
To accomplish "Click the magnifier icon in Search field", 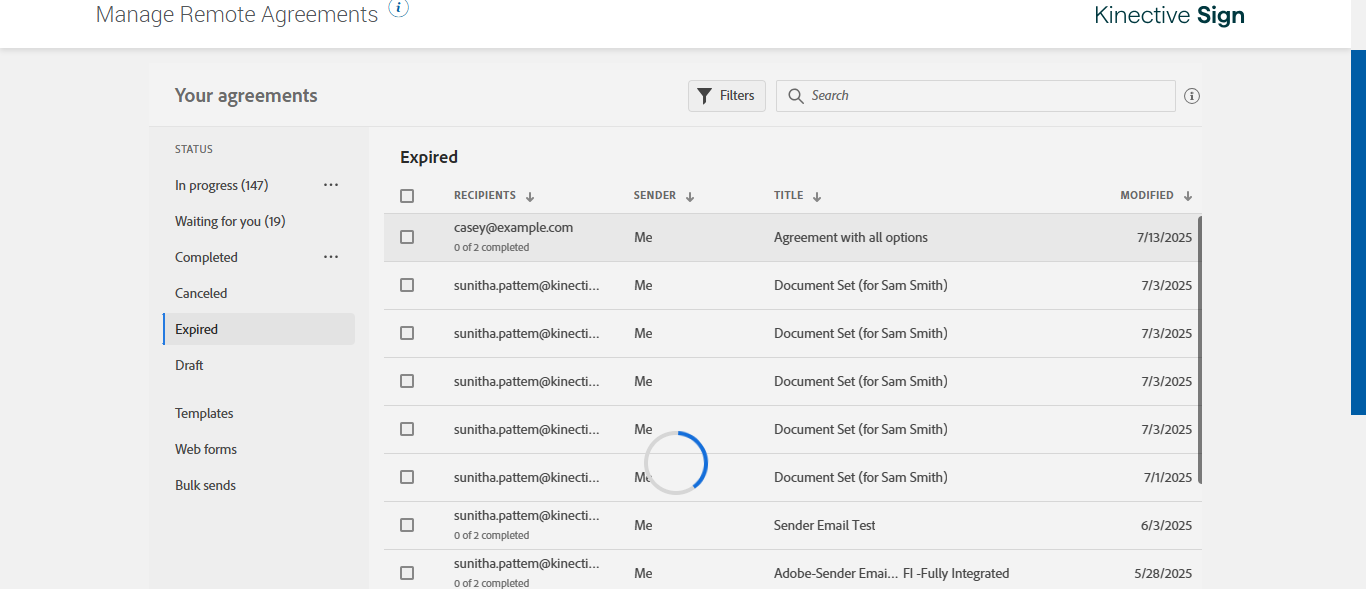I will pyautogui.click(x=796, y=96).
